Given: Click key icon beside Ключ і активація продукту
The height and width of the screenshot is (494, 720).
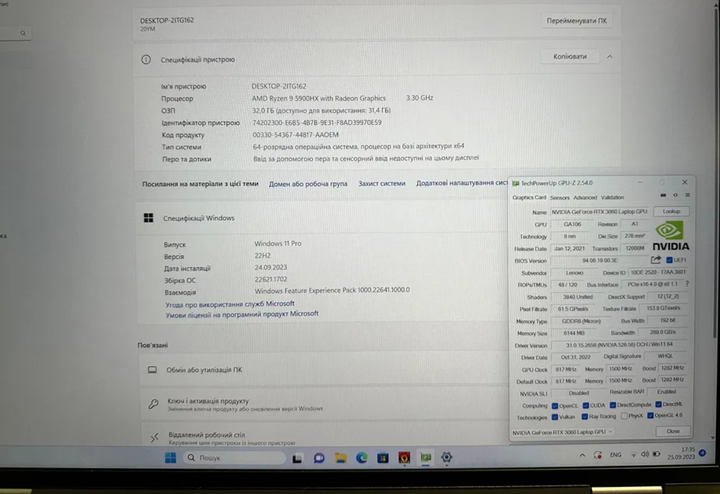Looking at the screenshot, I should pyautogui.click(x=153, y=404).
